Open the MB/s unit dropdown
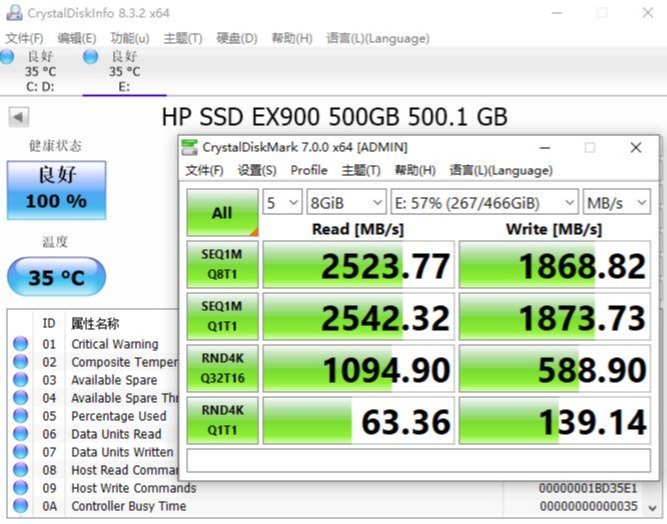The height and width of the screenshot is (524, 667). coord(616,202)
